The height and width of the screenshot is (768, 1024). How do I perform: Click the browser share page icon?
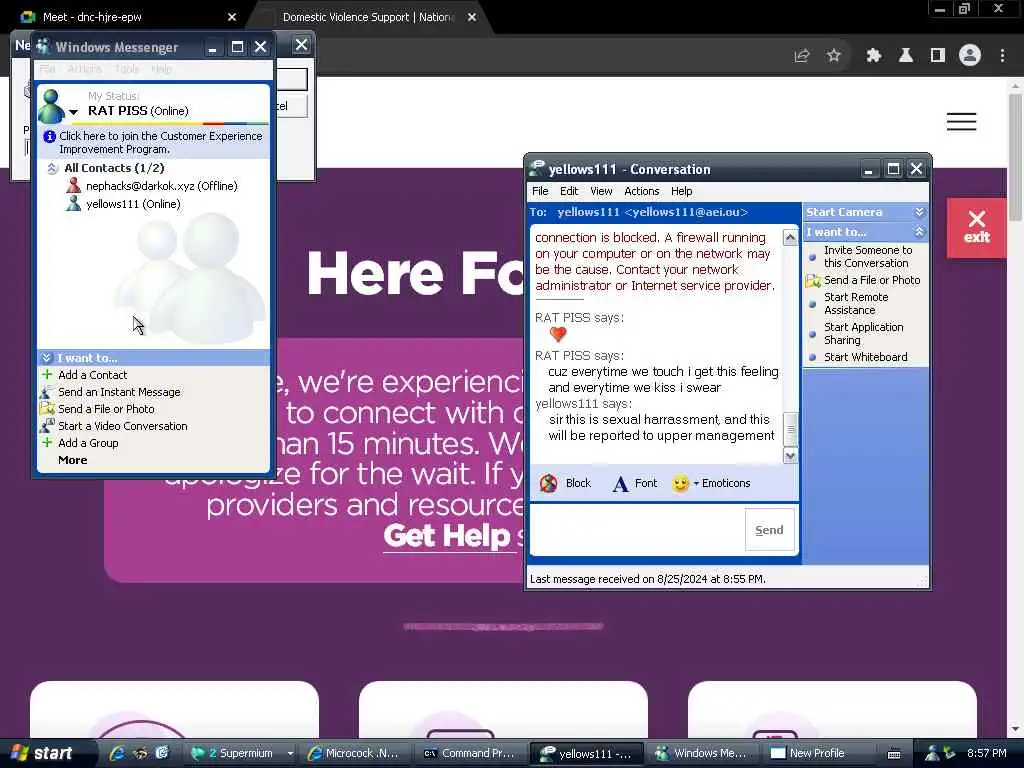(x=801, y=56)
